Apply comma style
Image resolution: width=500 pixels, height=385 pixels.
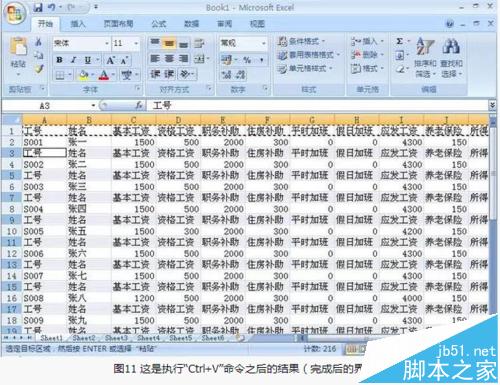pos(262,60)
